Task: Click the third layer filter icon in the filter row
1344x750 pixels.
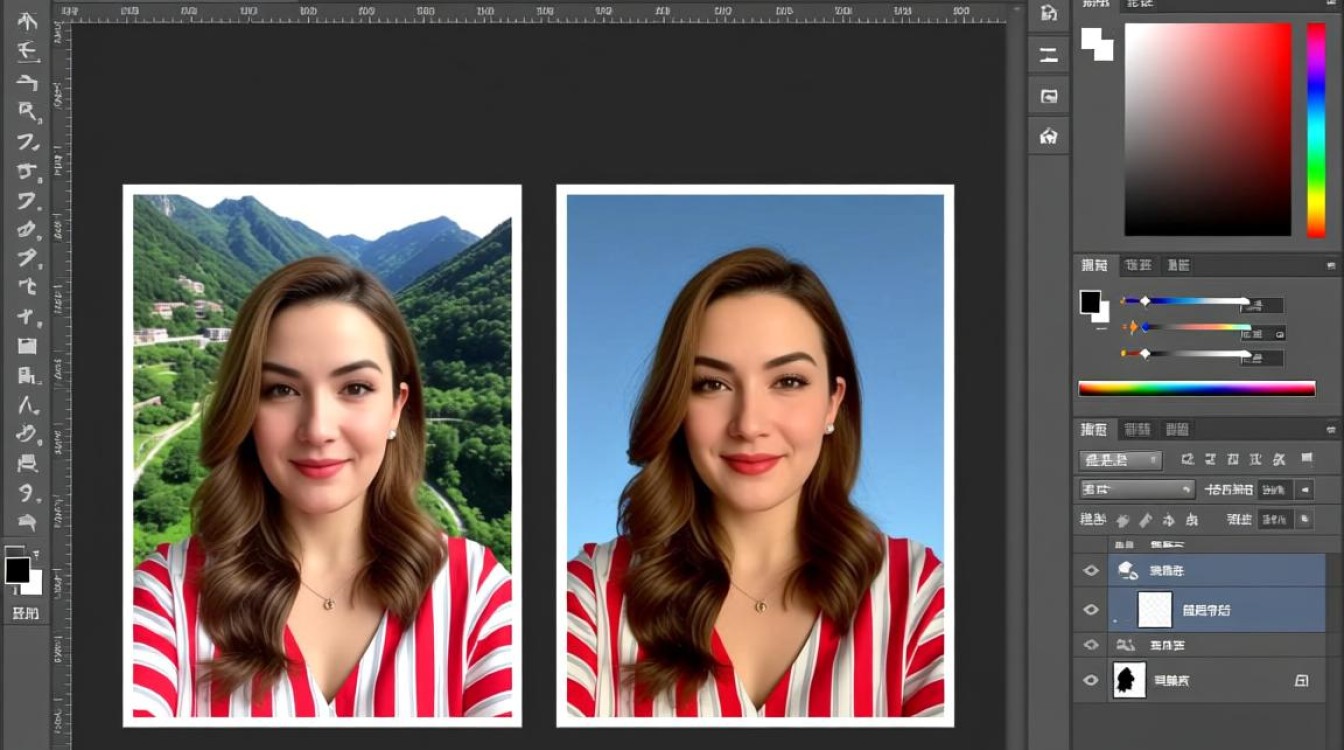Action: click(x=1233, y=459)
